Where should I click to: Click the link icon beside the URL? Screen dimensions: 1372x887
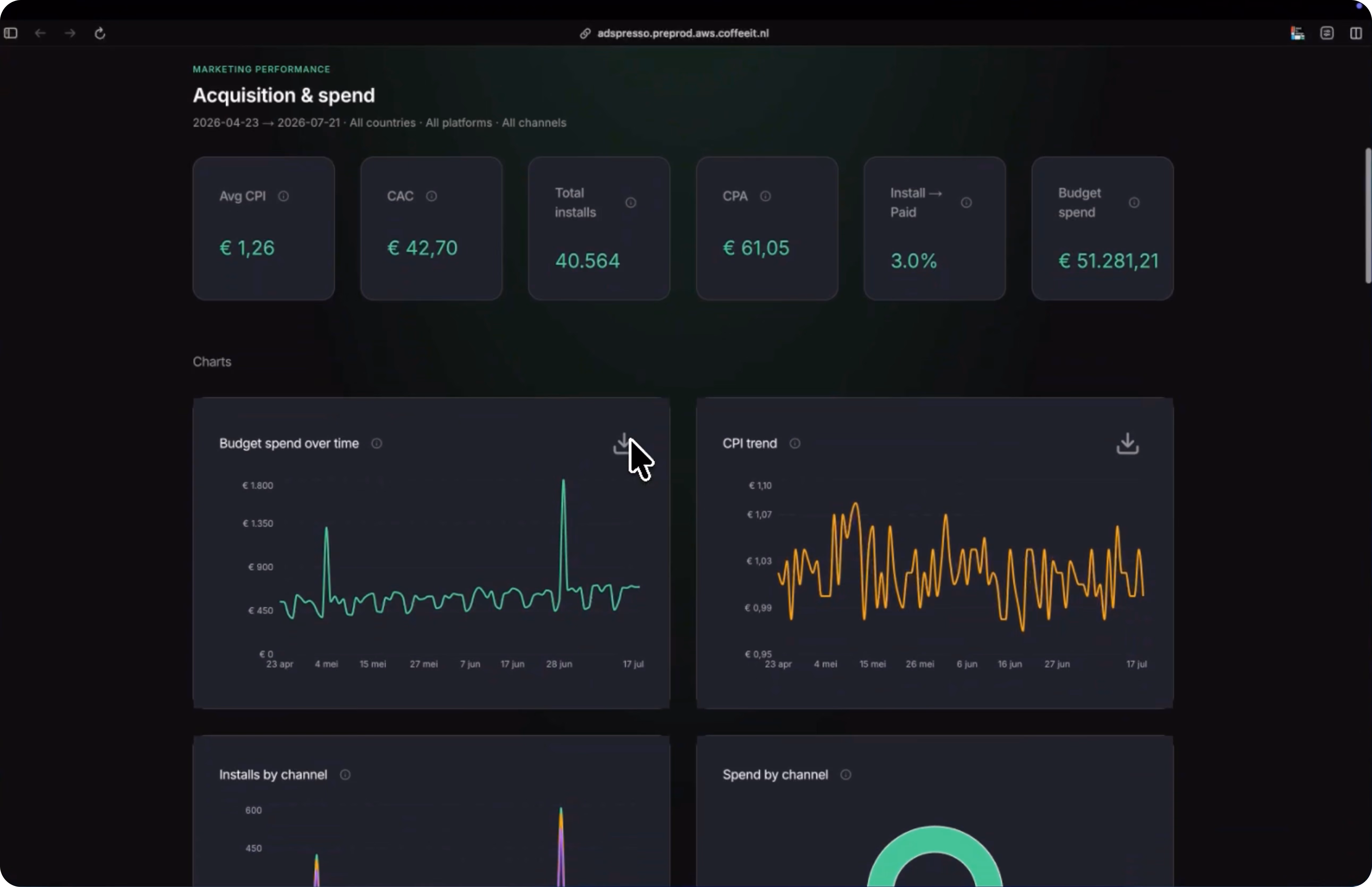coord(585,33)
